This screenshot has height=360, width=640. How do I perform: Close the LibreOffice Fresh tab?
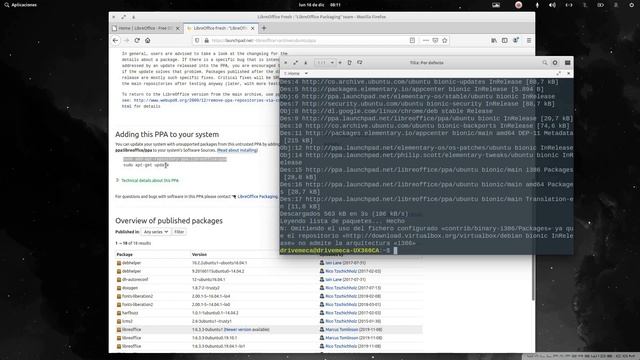(x=253, y=28)
